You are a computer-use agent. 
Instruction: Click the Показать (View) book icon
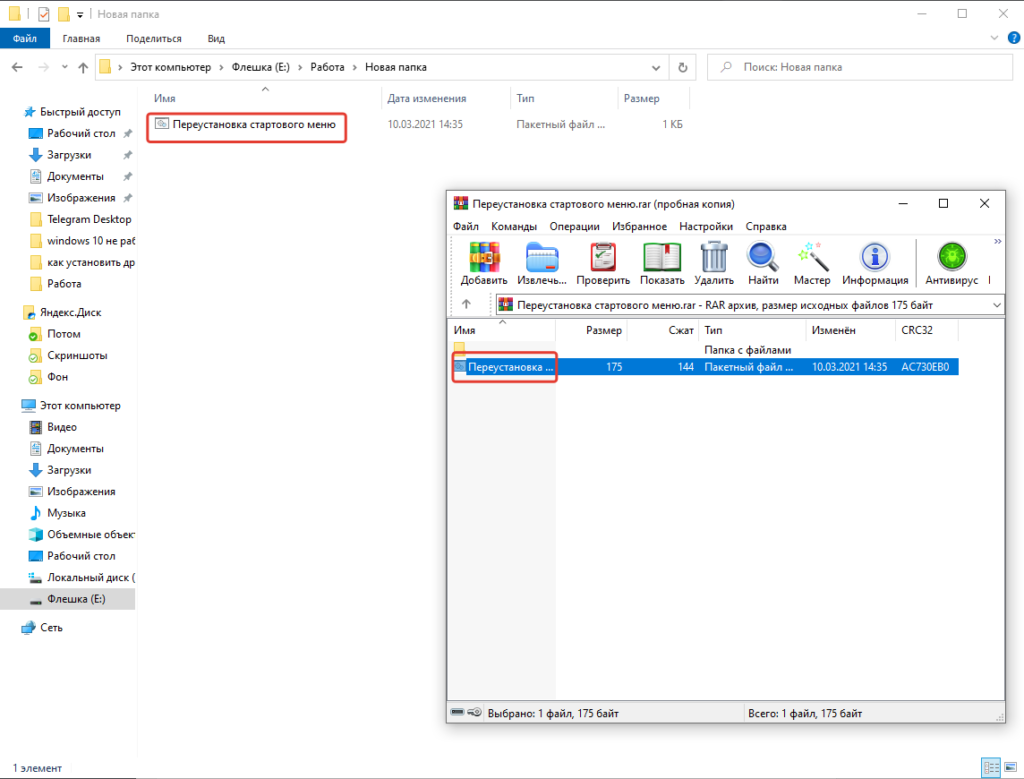click(661, 262)
